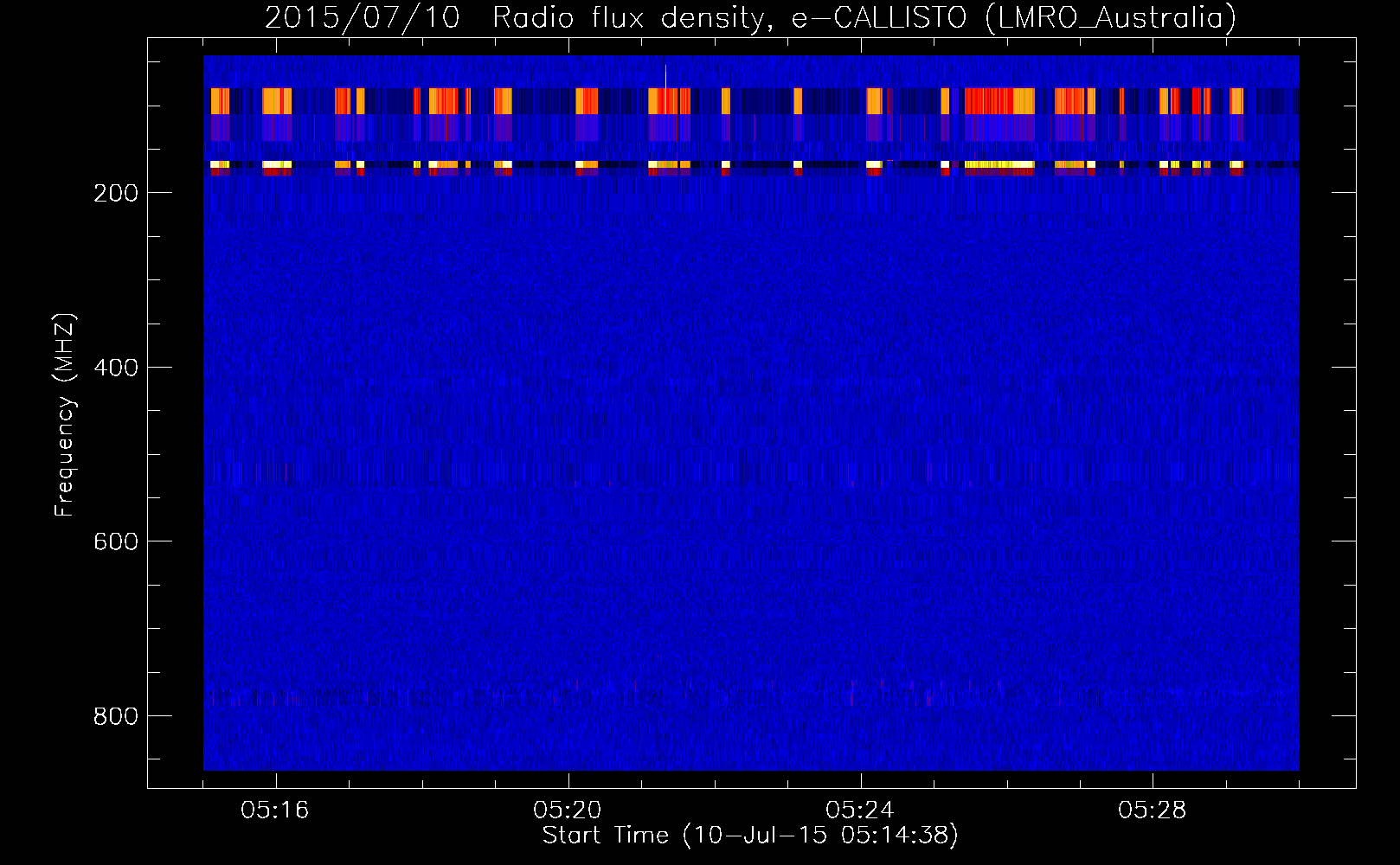Image resolution: width=1400 pixels, height=865 pixels.
Task: Click the 'Frequency (MHZ)' axis label
Action: point(65,415)
